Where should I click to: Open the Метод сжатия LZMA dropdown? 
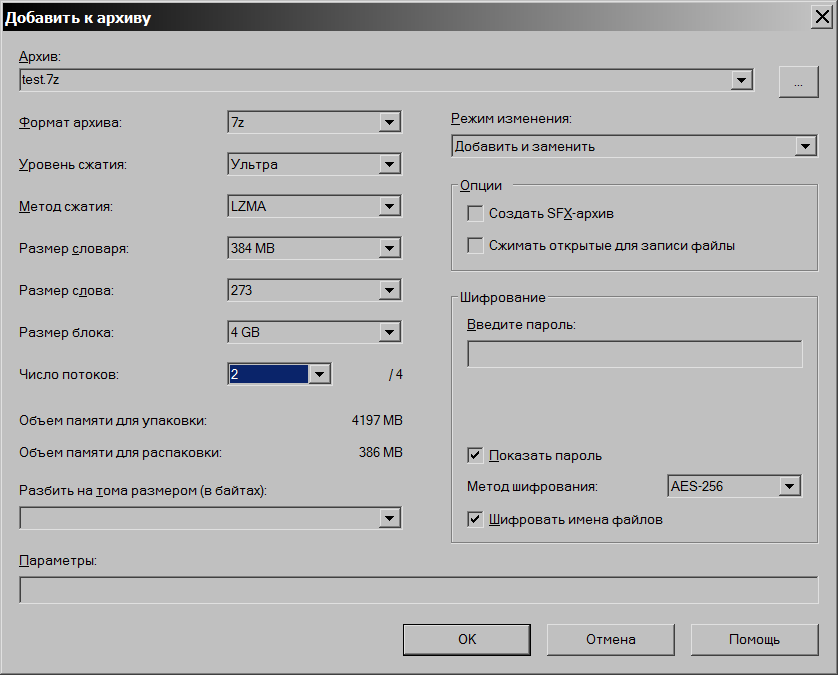[x=390, y=207]
